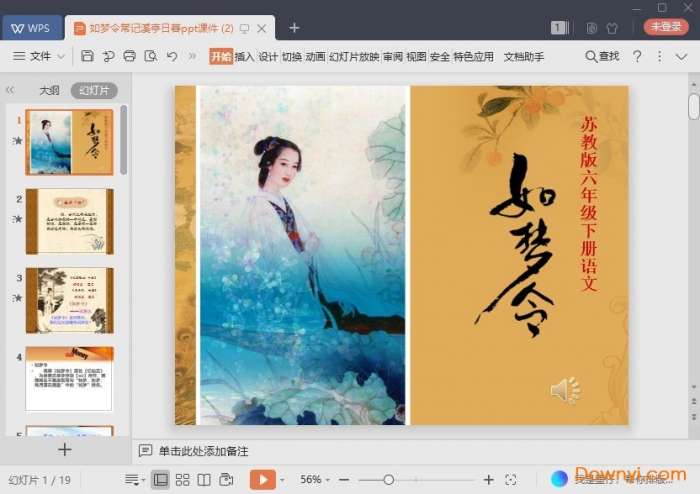Select slide 4 thumbnail
The height and width of the screenshot is (494, 700).
69,378
